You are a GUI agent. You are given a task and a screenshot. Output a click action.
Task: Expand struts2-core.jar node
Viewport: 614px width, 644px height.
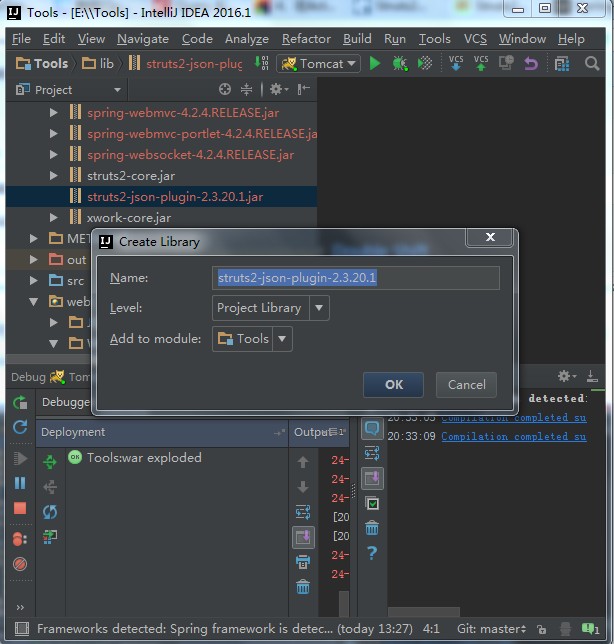53,176
